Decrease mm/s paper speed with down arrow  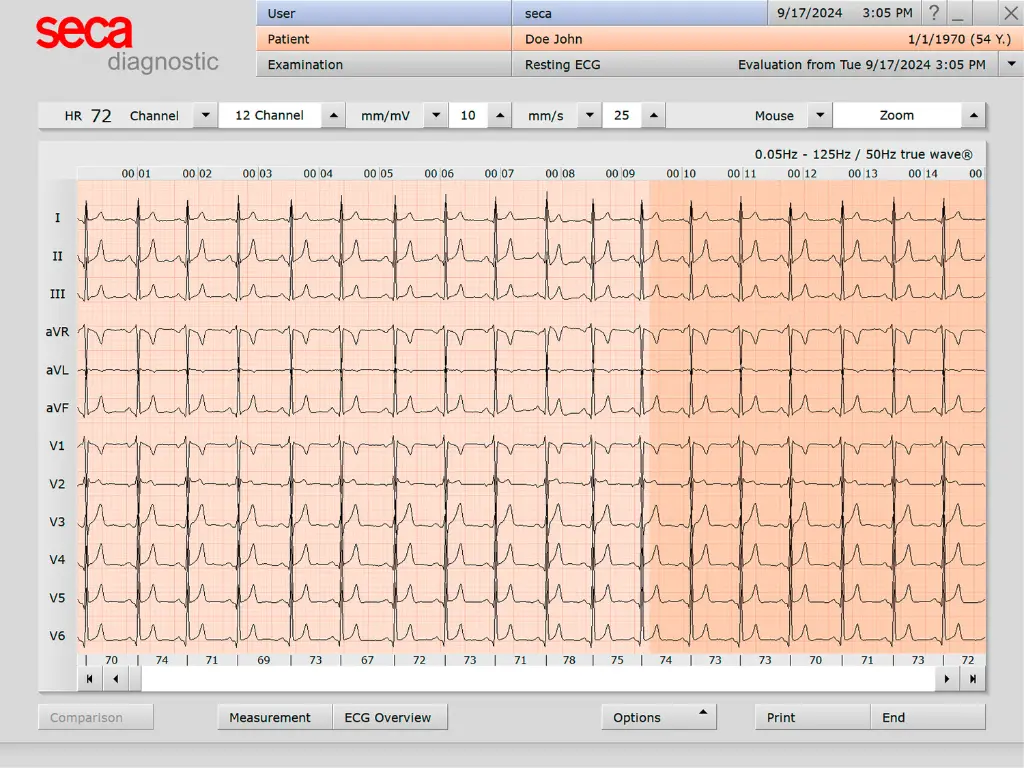tap(589, 115)
